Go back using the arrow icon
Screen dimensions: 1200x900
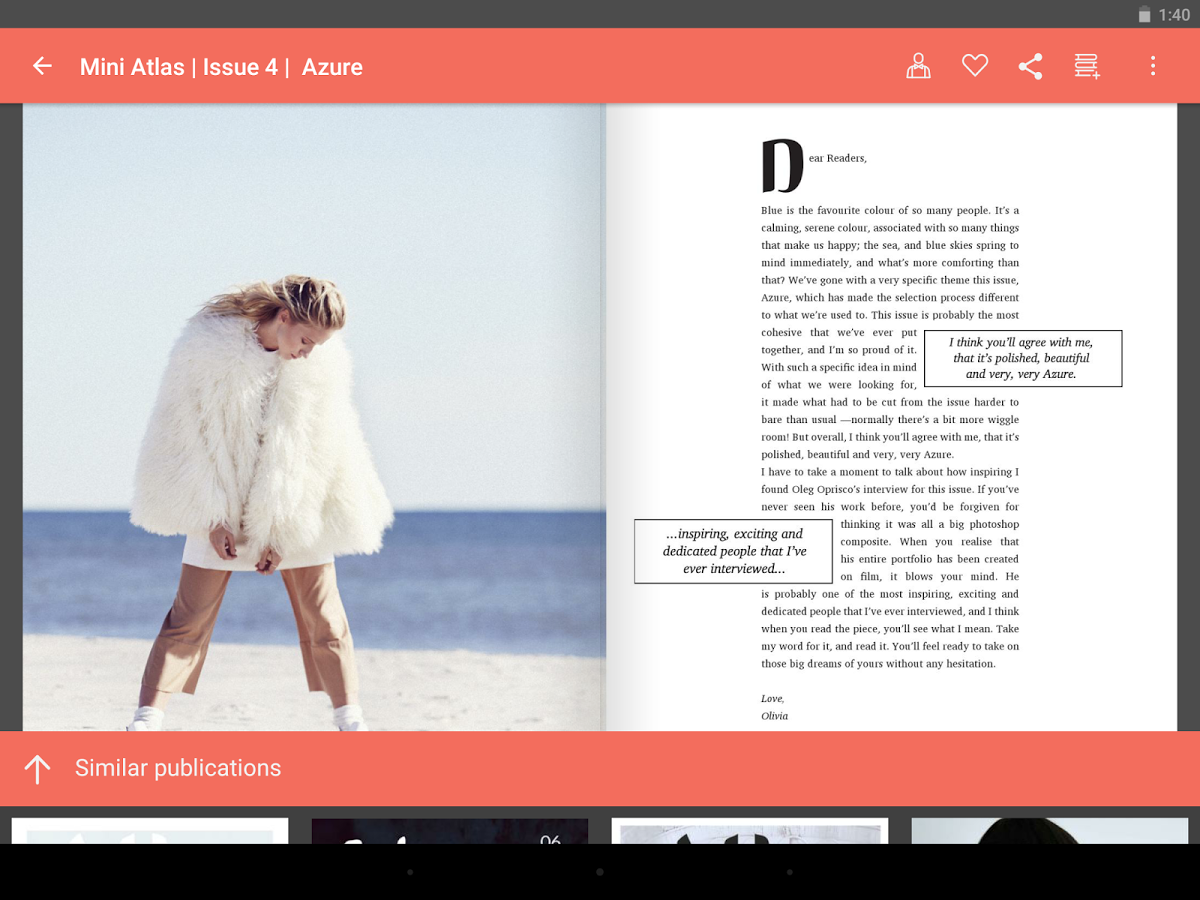(41, 65)
